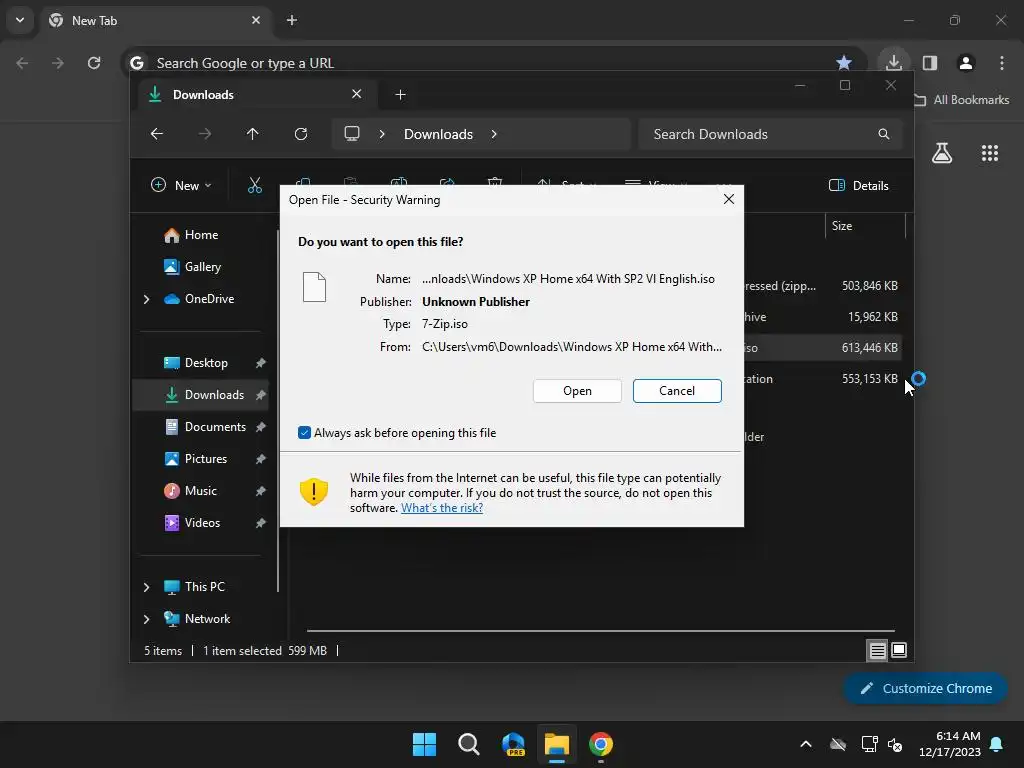The image size is (1024, 768).
Task: Open a new Chrome tab
Action: pyautogui.click(x=292, y=20)
